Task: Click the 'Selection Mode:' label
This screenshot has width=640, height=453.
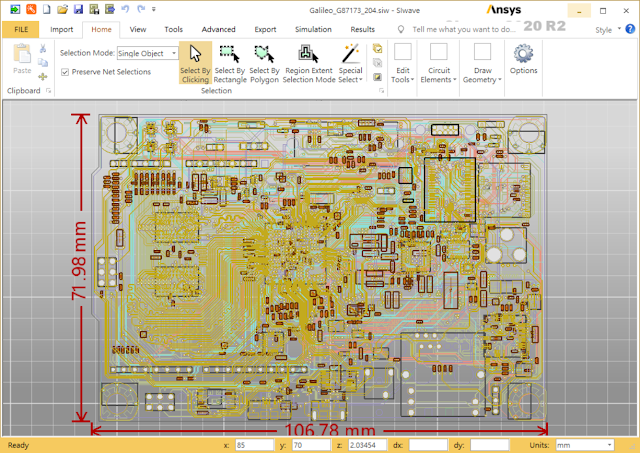Action: (87, 53)
